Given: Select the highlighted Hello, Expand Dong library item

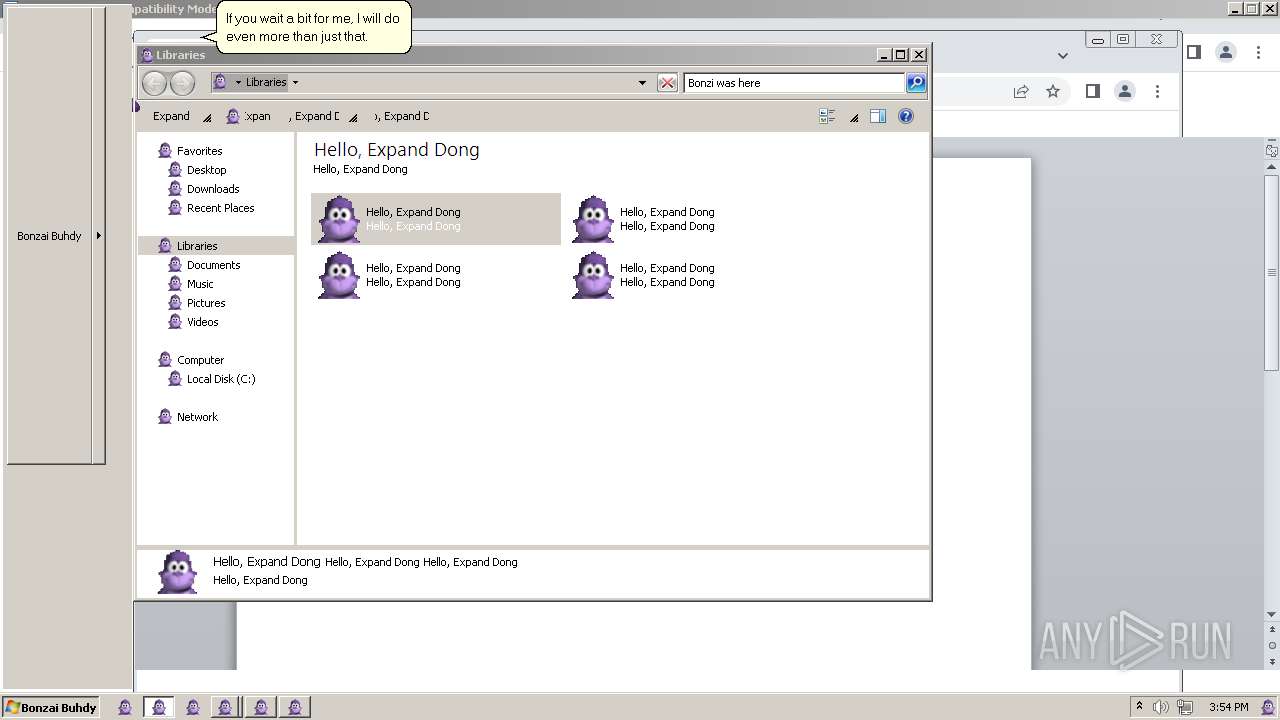Looking at the screenshot, I should pos(436,219).
